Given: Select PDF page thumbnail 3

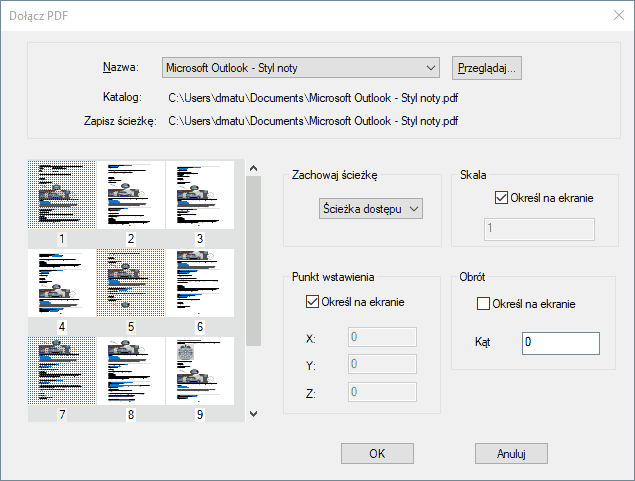Looking at the screenshot, I should coord(200,195).
